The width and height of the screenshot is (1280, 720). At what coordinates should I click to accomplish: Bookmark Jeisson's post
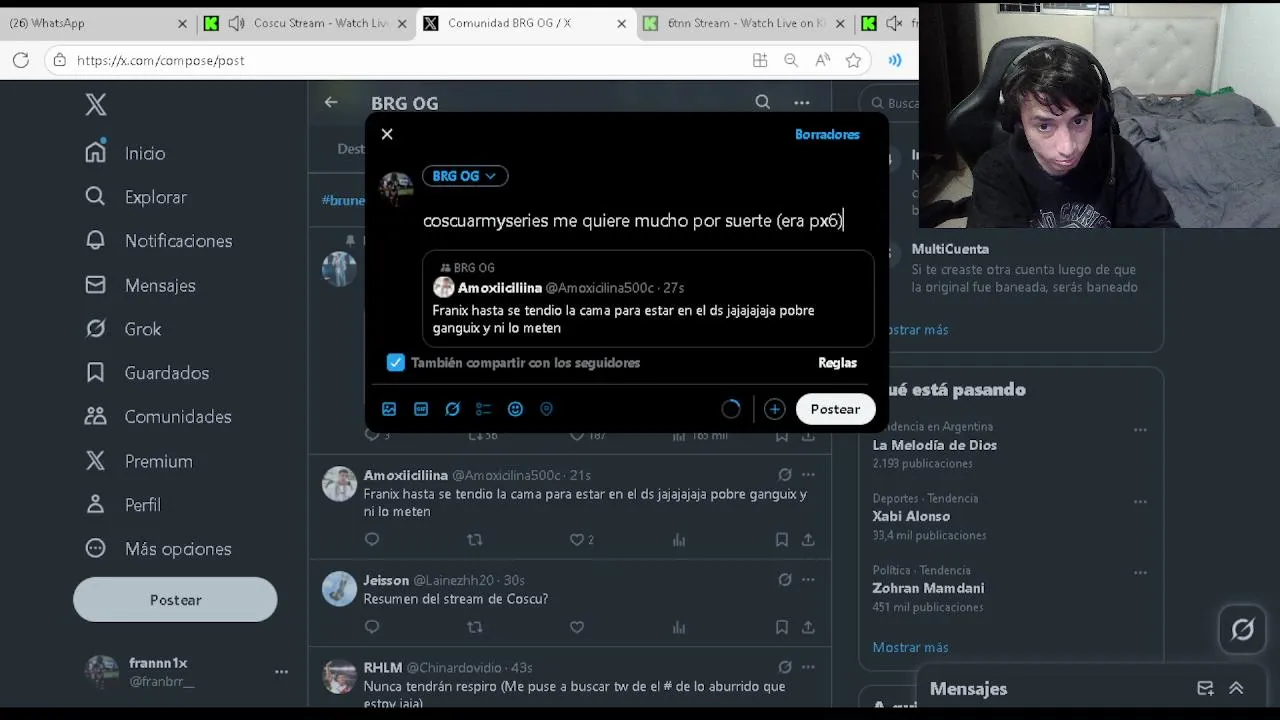click(782, 627)
